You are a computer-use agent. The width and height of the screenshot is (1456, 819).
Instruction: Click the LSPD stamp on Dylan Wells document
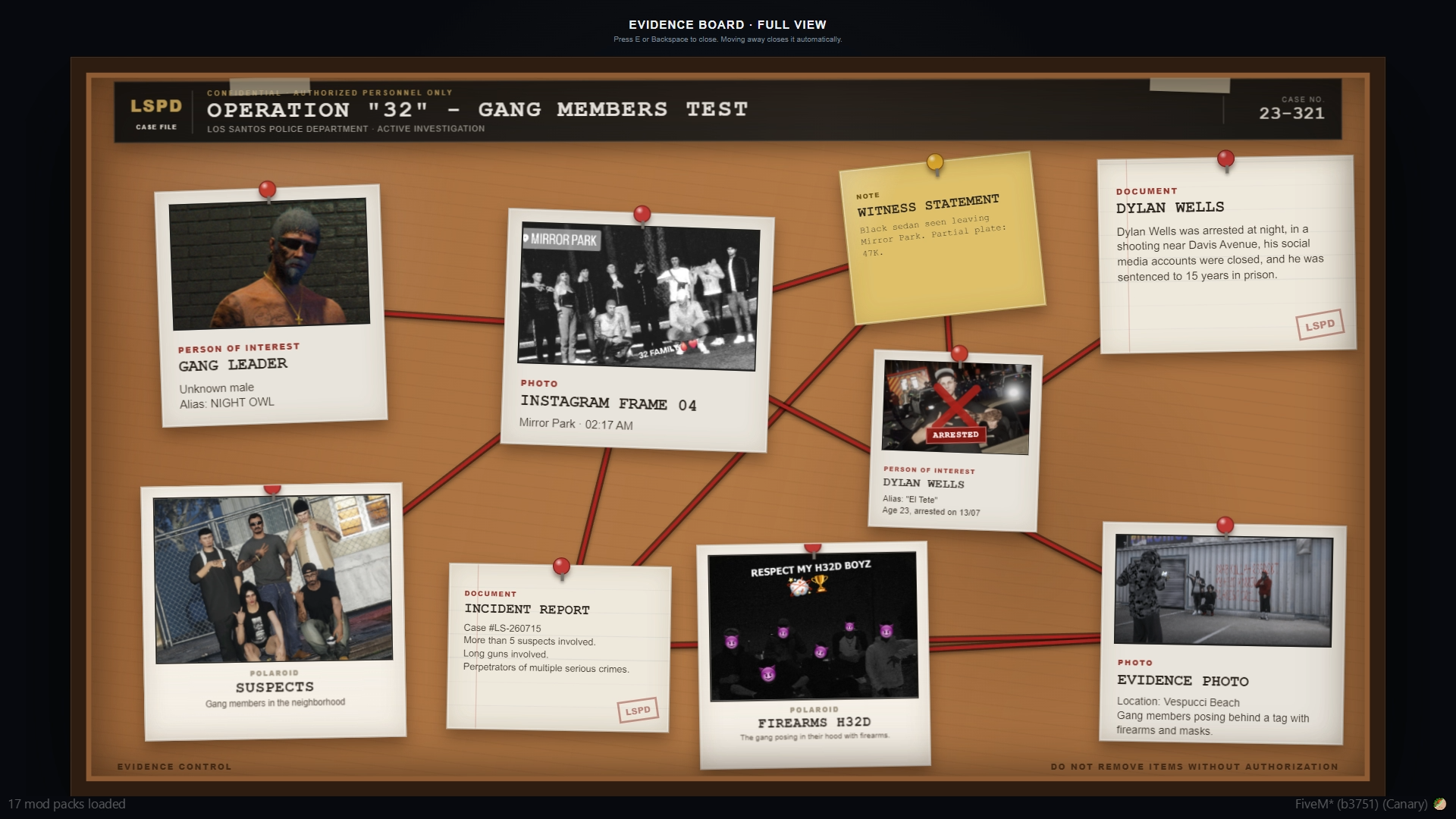(1319, 325)
